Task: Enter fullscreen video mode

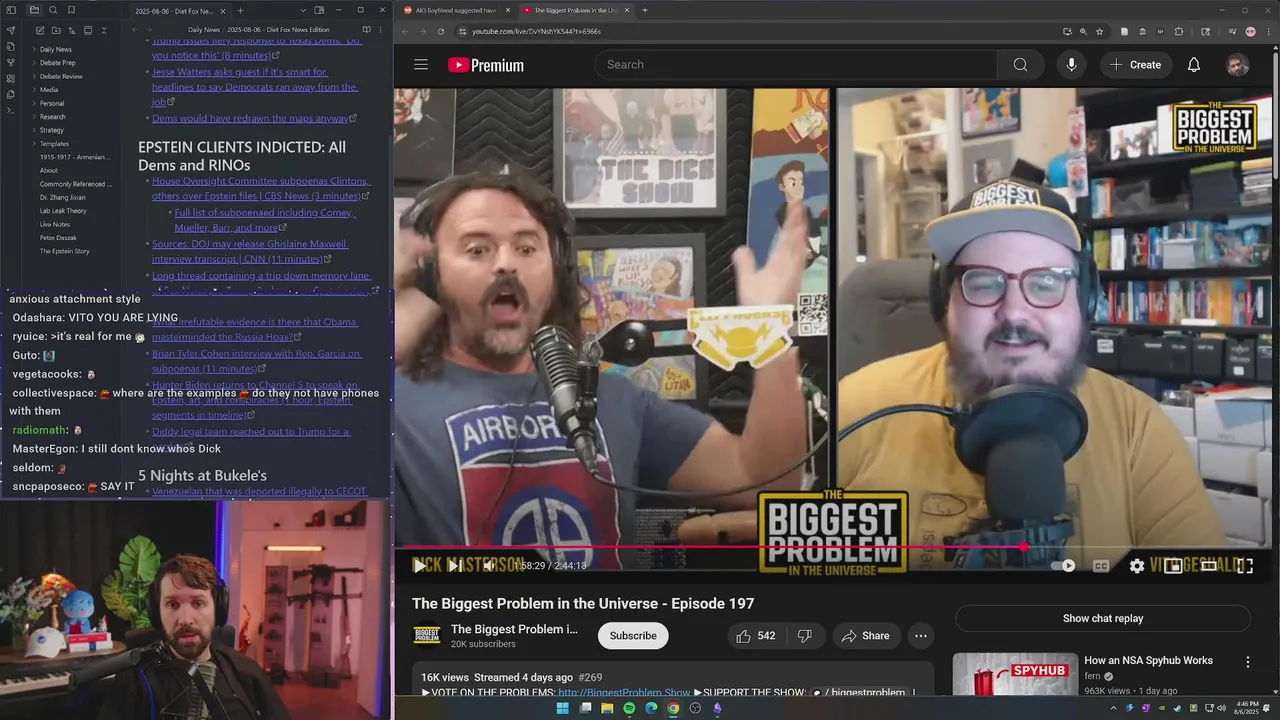Action: [1245, 566]
